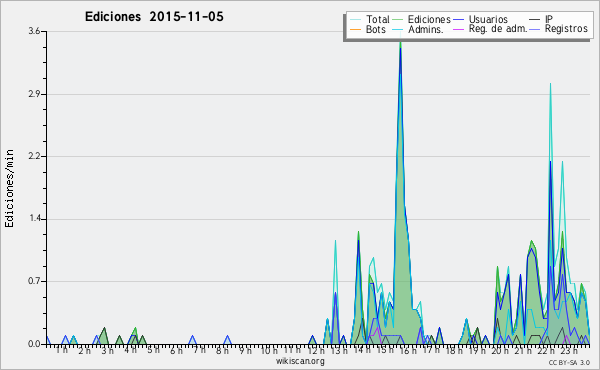Click the y-axis value 0.7
This screenshot has width=600, height=370.
pyautogui.click(x=34, y=281)
